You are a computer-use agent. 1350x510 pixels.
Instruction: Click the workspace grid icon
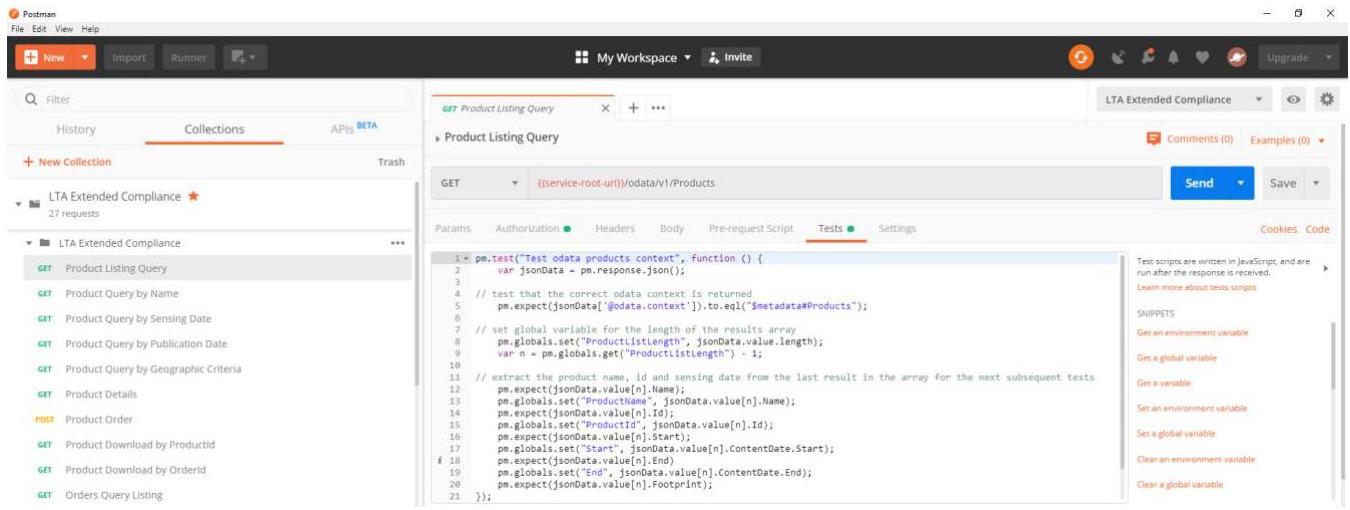tap(582, 58)
